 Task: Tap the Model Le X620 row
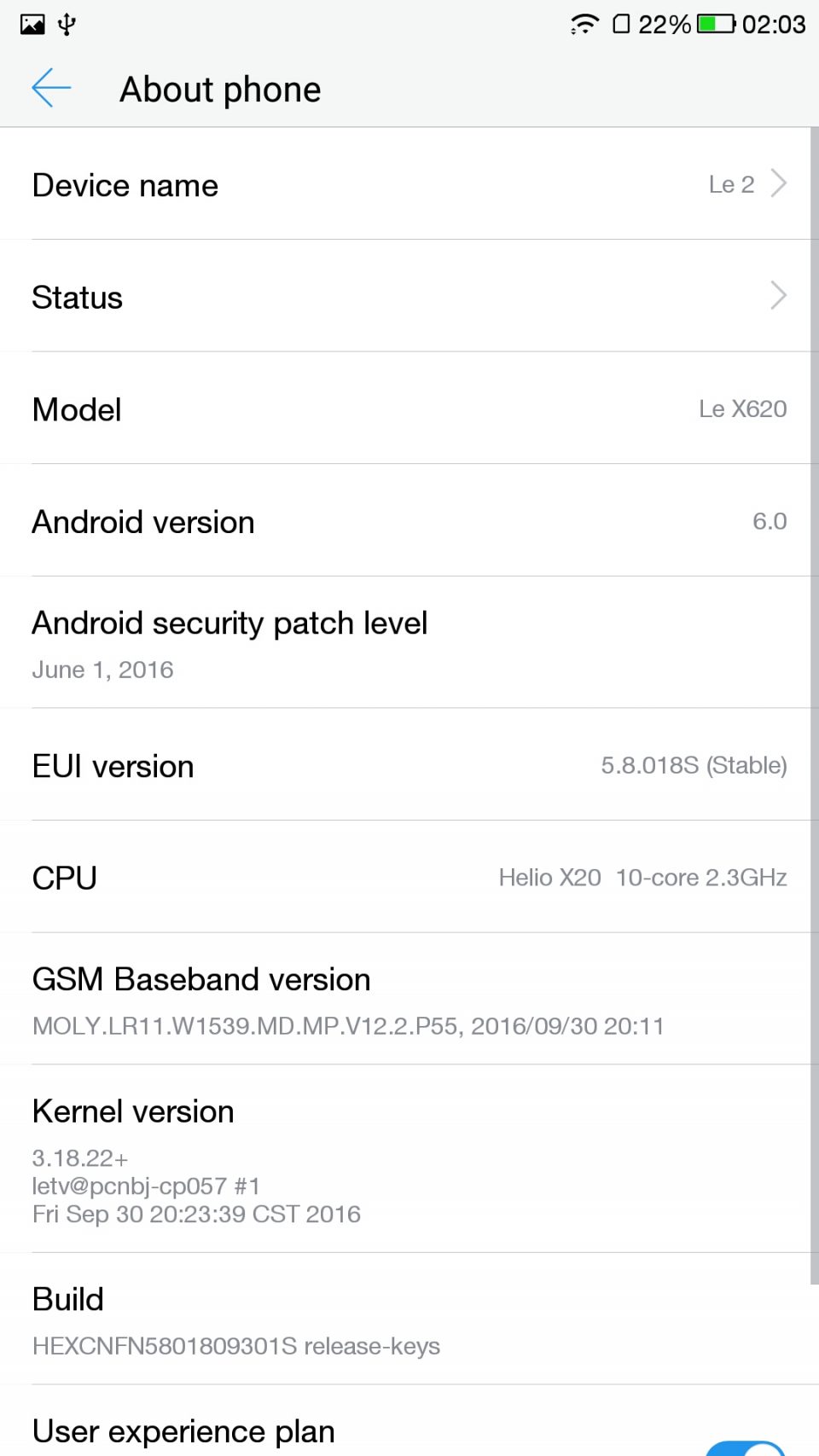click(409, 409)
